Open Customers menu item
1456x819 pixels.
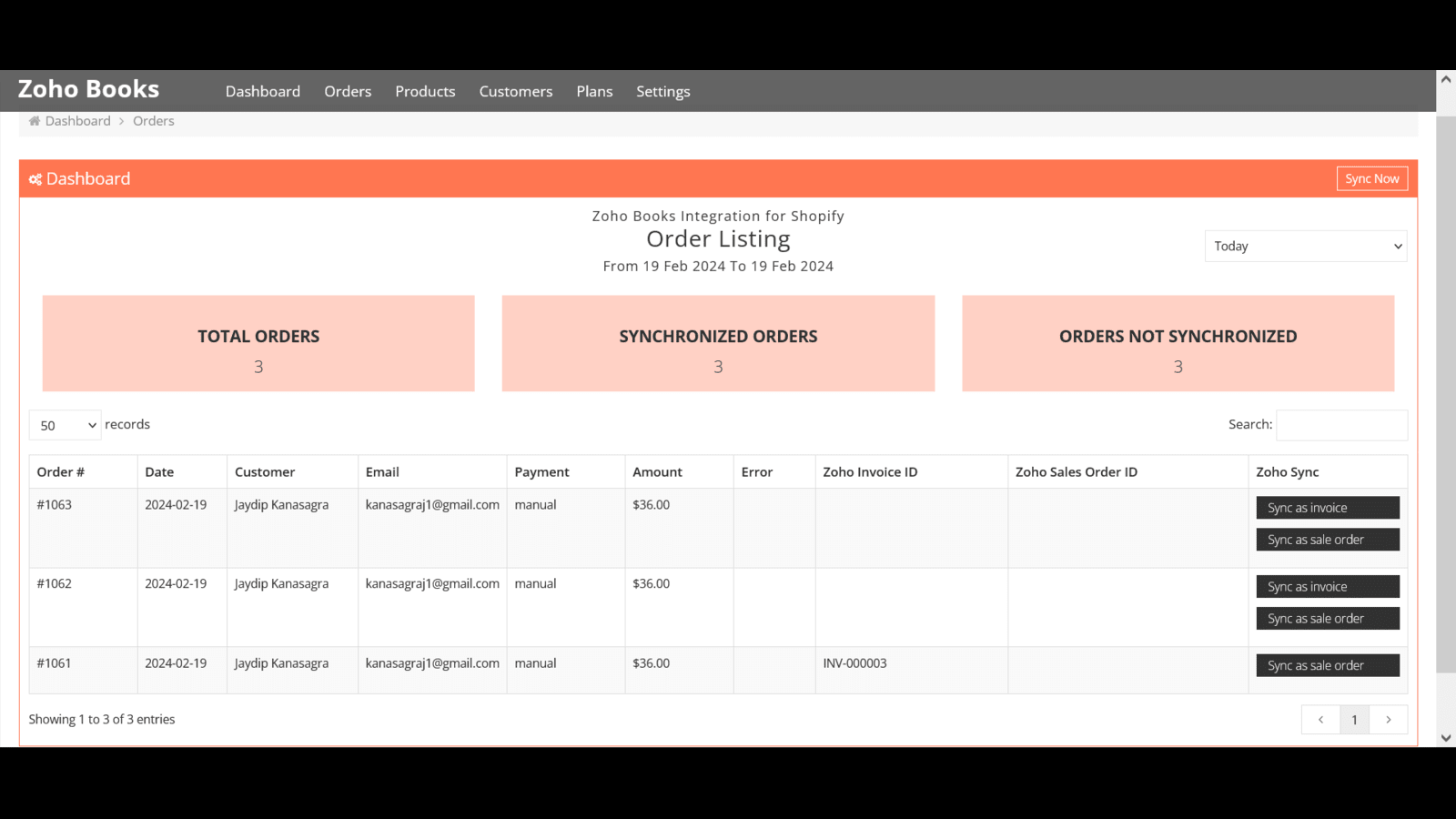516,92
